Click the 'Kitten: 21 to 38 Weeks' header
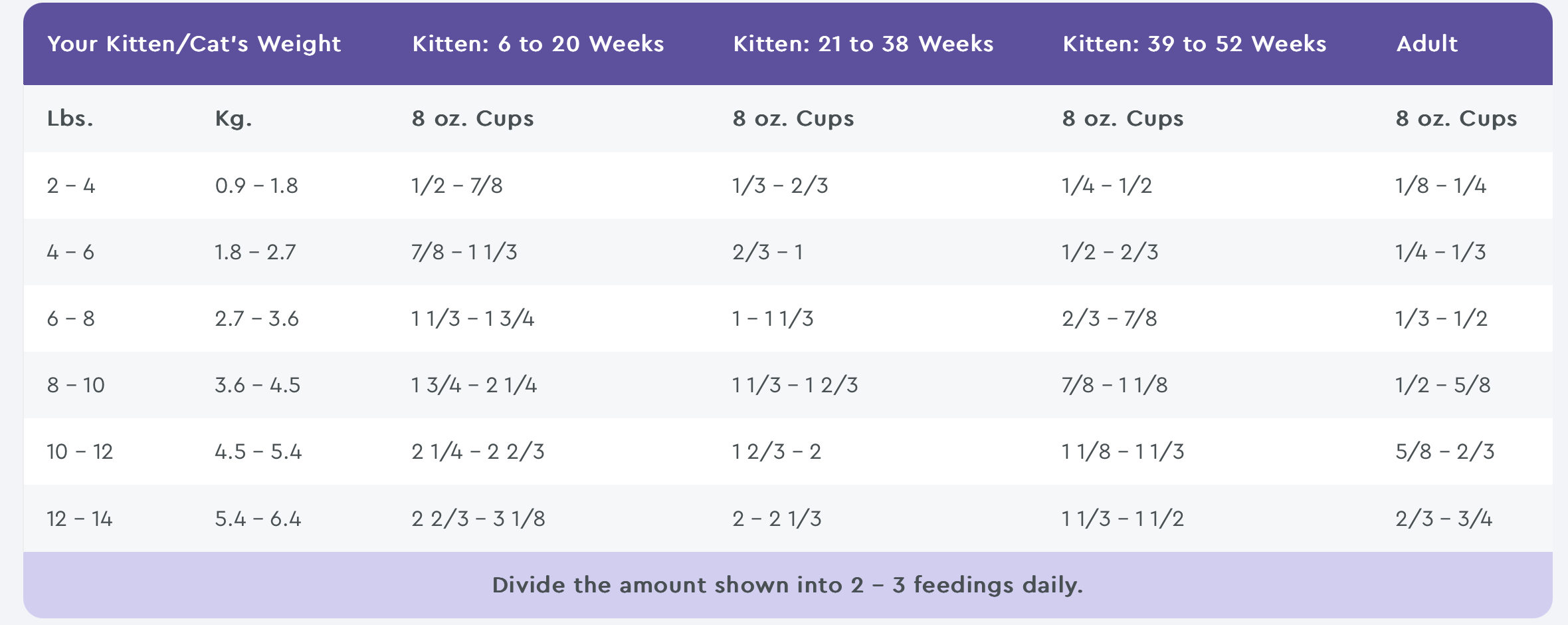 863,44
